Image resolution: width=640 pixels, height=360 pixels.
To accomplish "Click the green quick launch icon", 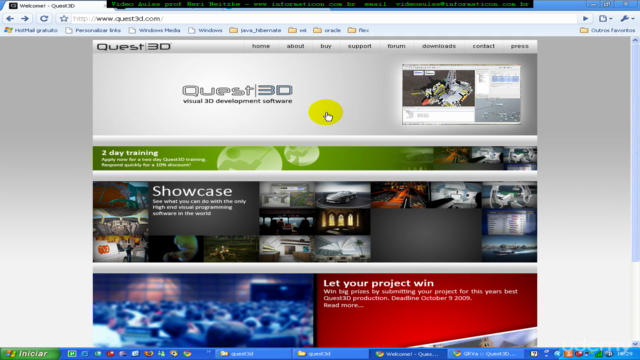I will (x=72, y=353).
